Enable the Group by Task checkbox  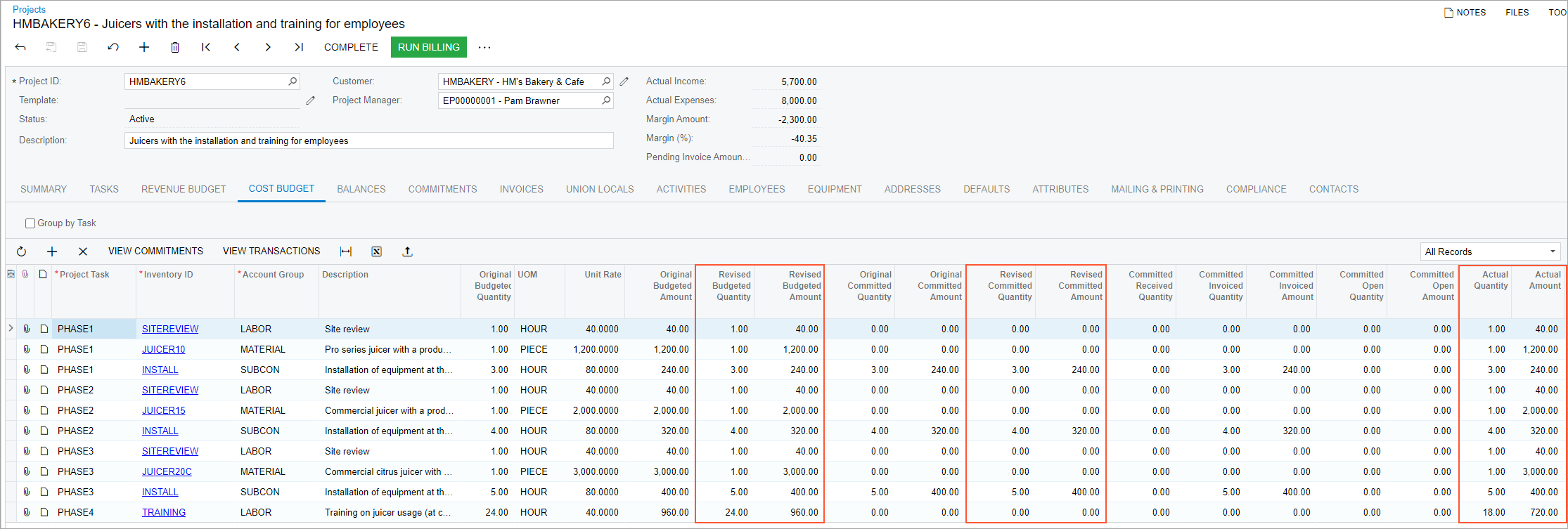pyautogui.click(x=30, y=223)
